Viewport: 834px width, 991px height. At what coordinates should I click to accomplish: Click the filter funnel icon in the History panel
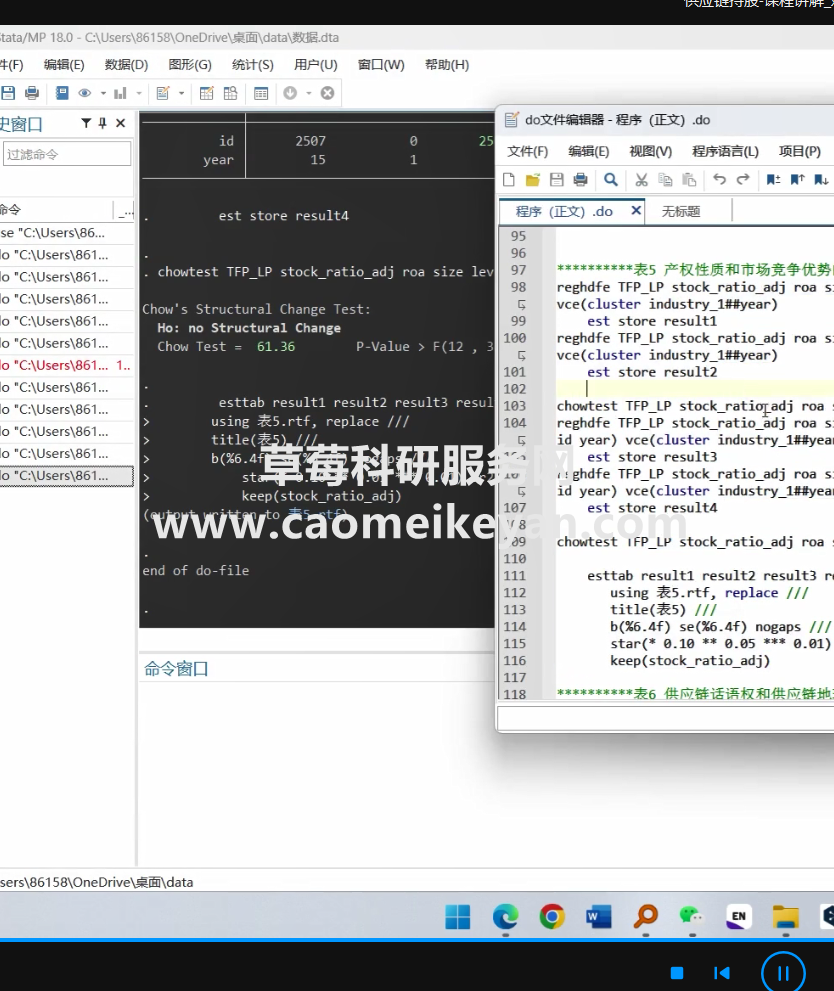click(x=86, y=123)
